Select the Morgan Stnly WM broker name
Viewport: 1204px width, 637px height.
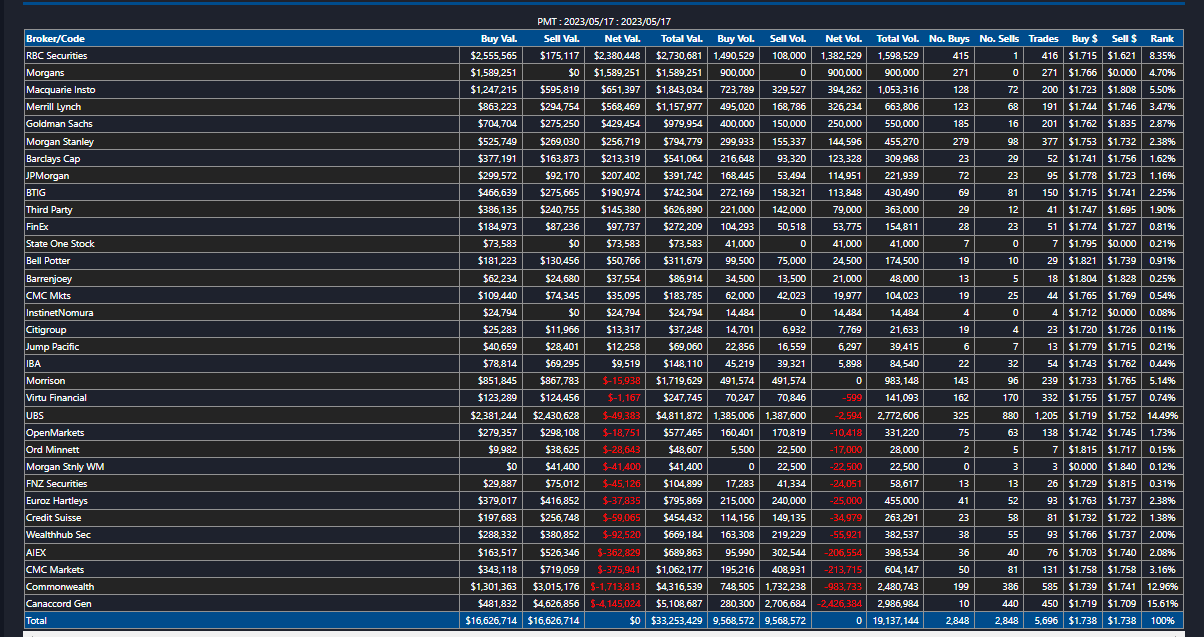(x=63, y=467)
